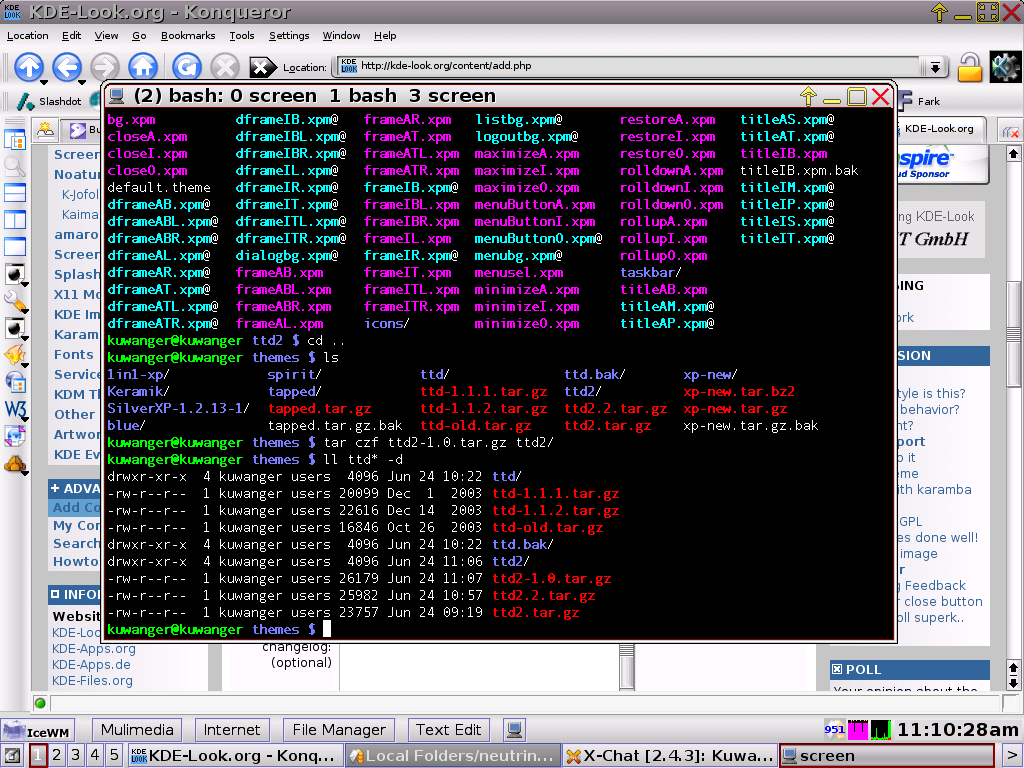Open the Back button history dropdown arrow
The height and width of the screenshot is (768, 1024).
pyautogui.click(x=82, y=82)
